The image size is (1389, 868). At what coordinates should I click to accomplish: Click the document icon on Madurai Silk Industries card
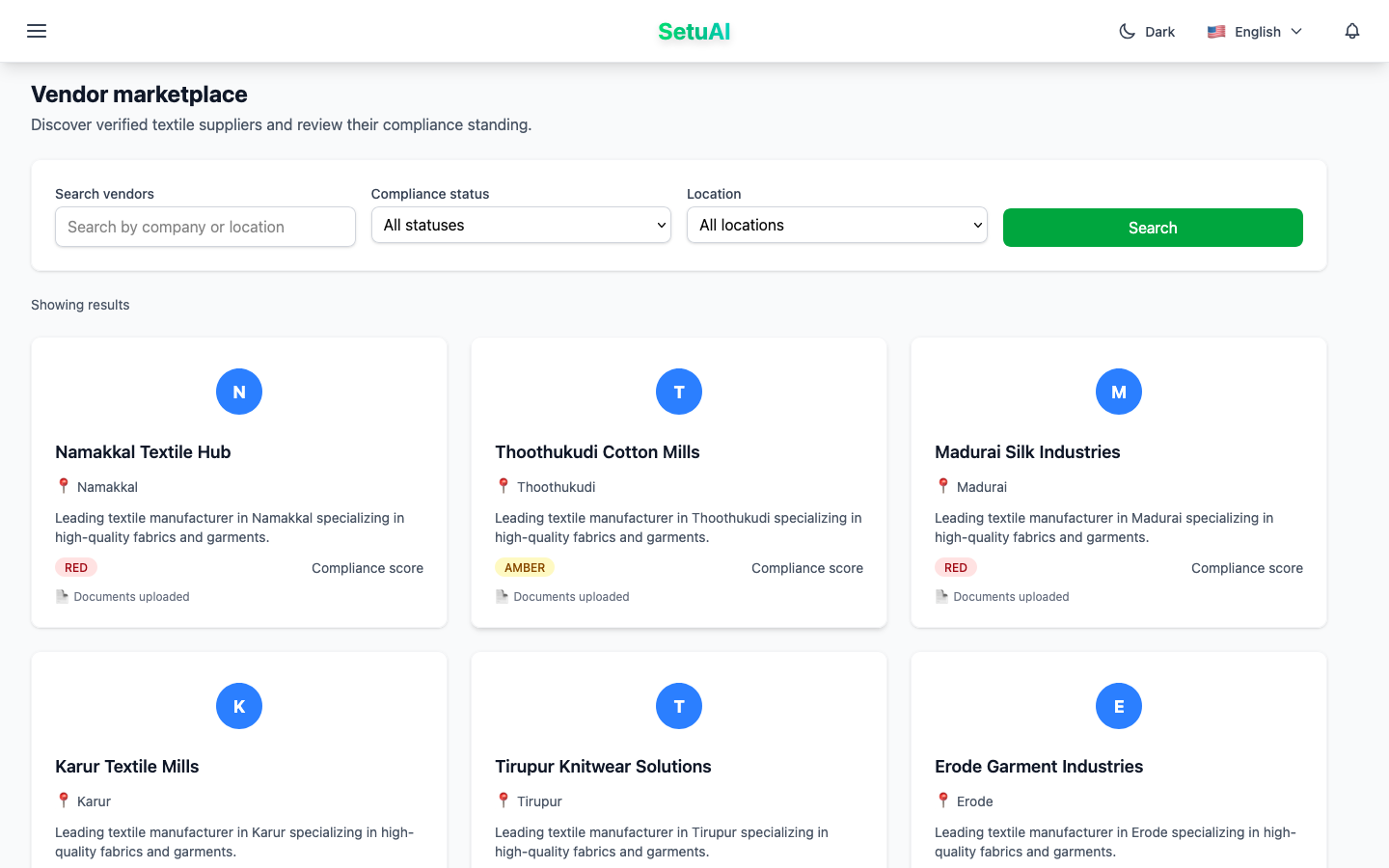941,597
